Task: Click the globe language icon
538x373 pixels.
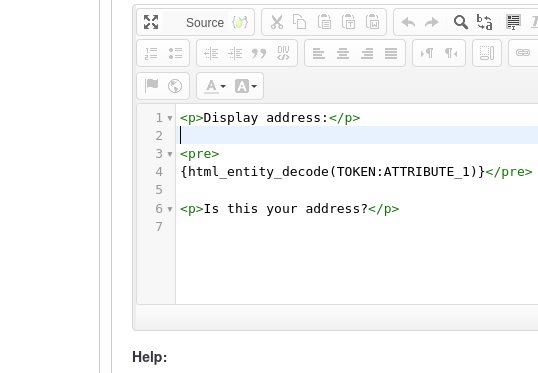Action: [175, 86]
